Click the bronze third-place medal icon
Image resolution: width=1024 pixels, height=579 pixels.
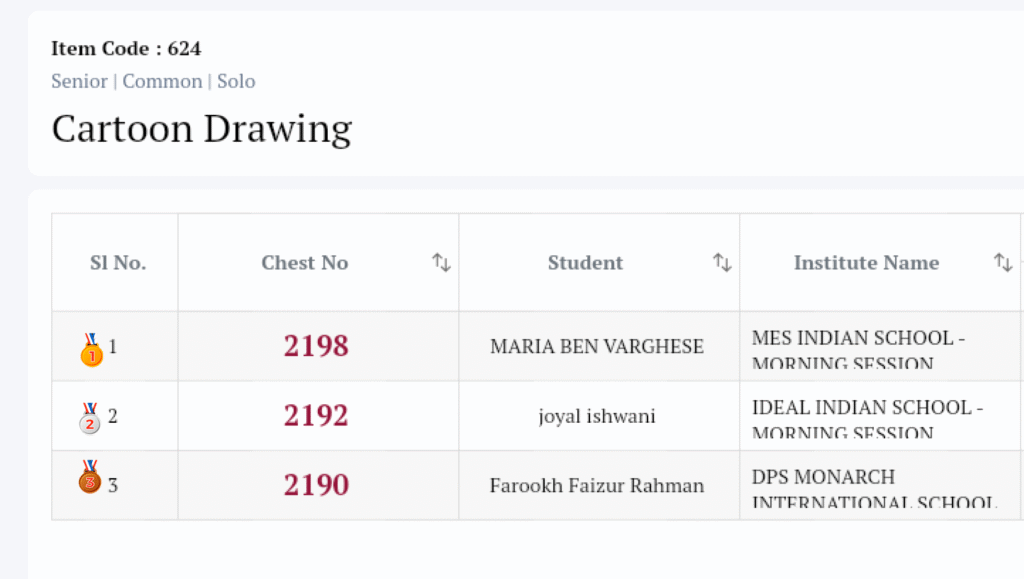click(90, 477)
